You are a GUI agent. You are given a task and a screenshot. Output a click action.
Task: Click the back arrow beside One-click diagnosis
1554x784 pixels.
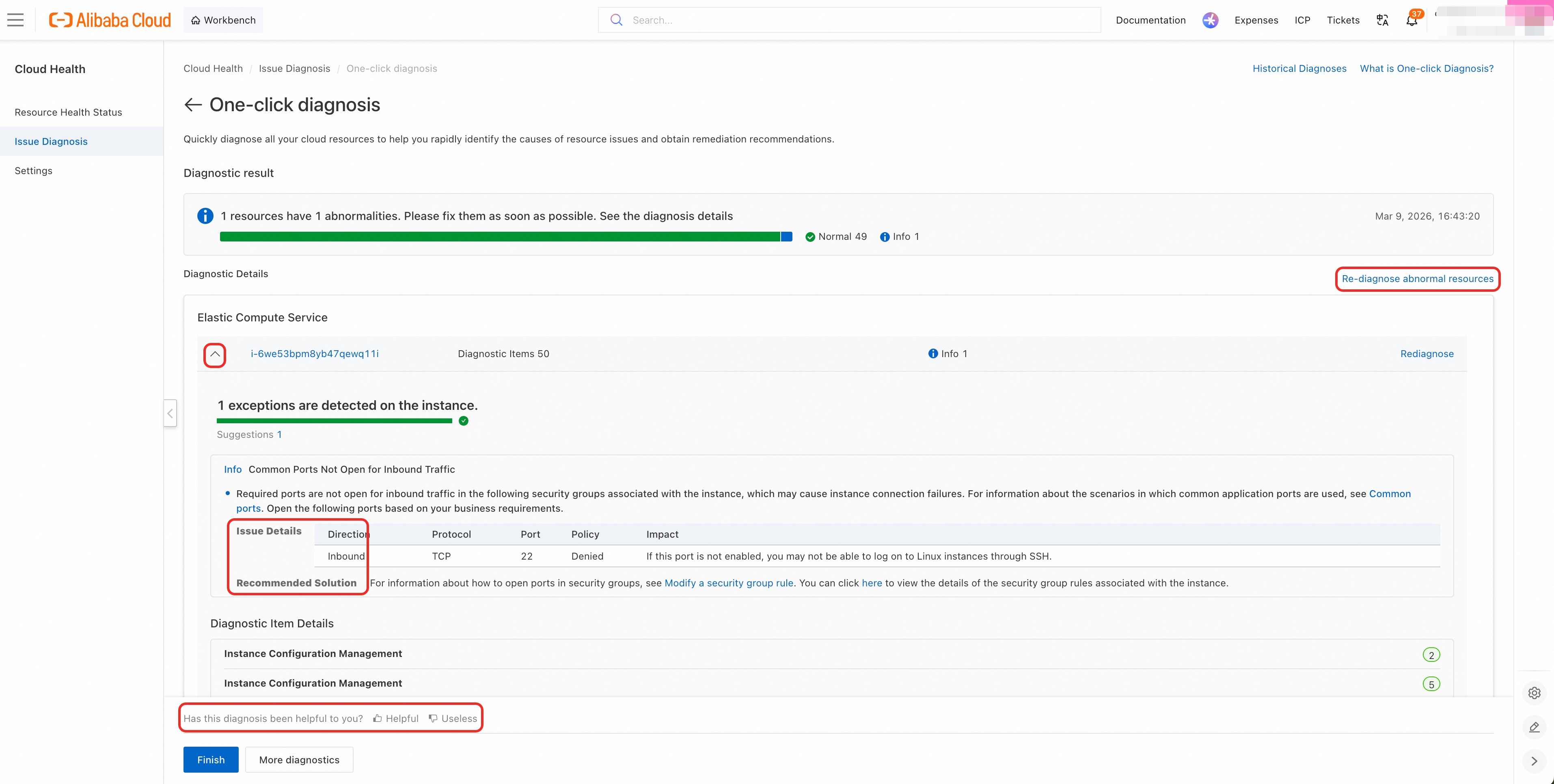(193, 104)
